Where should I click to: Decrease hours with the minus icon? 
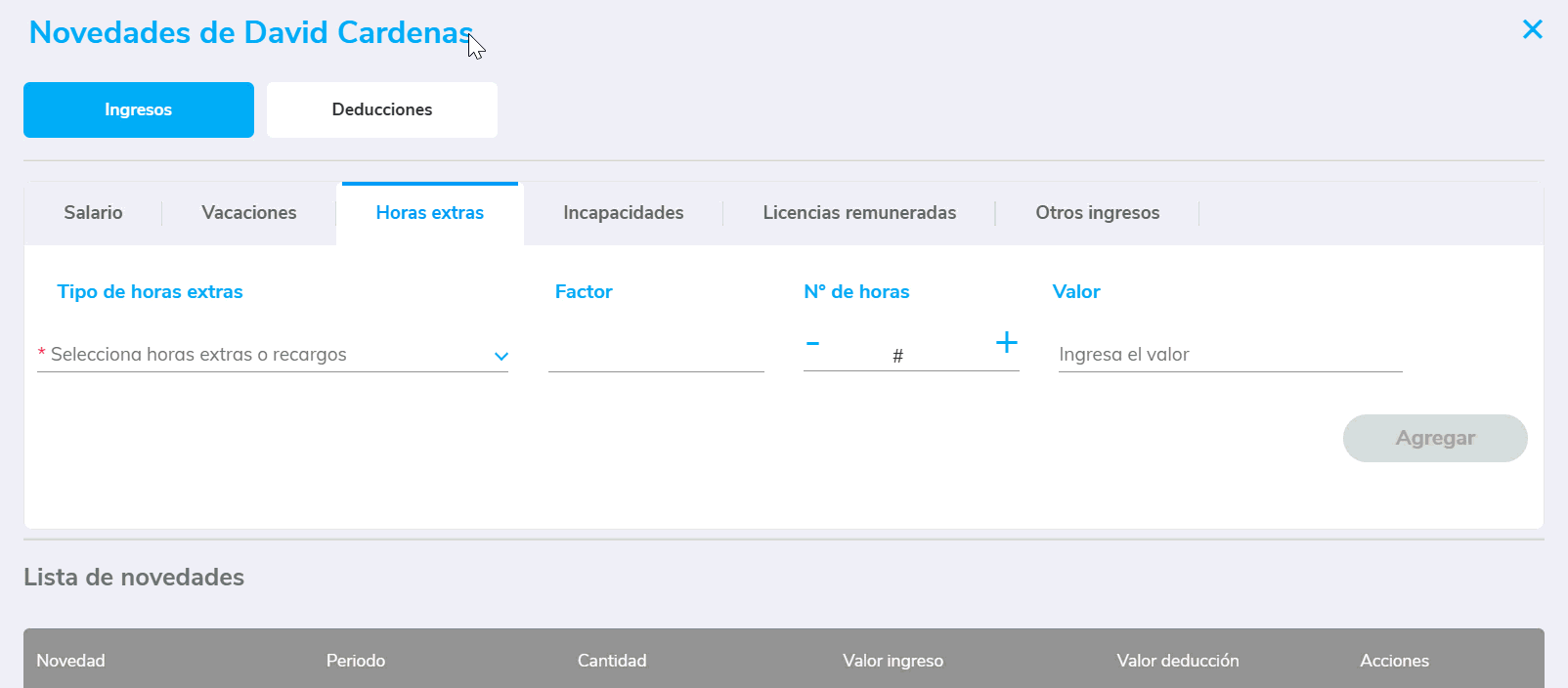812,343
